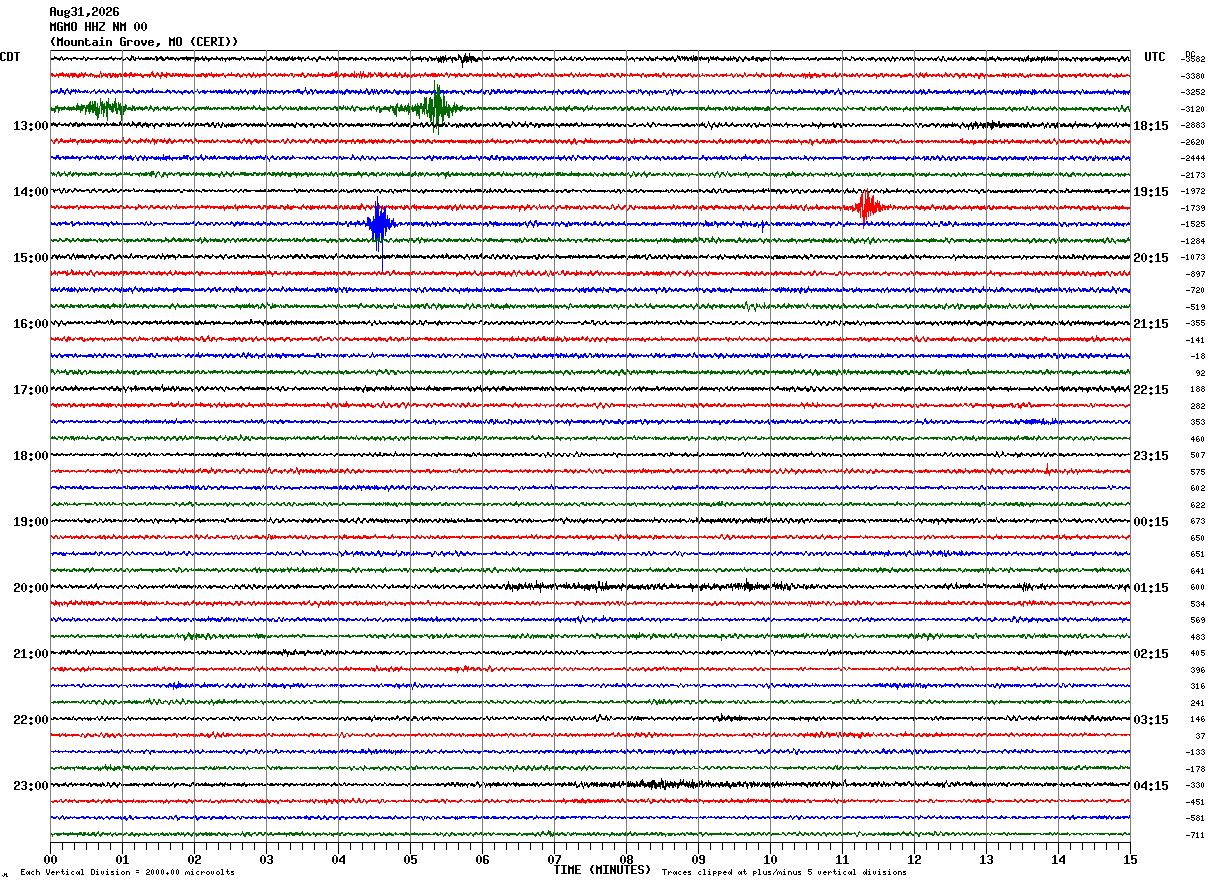Click the blue seismic event near 14:00
This screenshot has height=886, width=1210.
(x=380, y=225)
